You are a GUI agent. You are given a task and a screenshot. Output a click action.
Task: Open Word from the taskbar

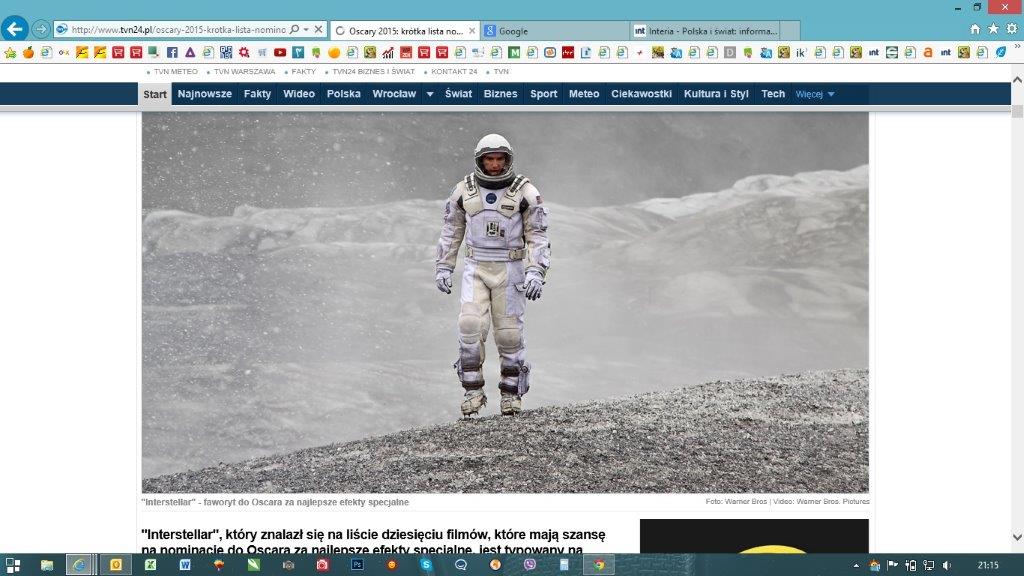click(185, 565)
